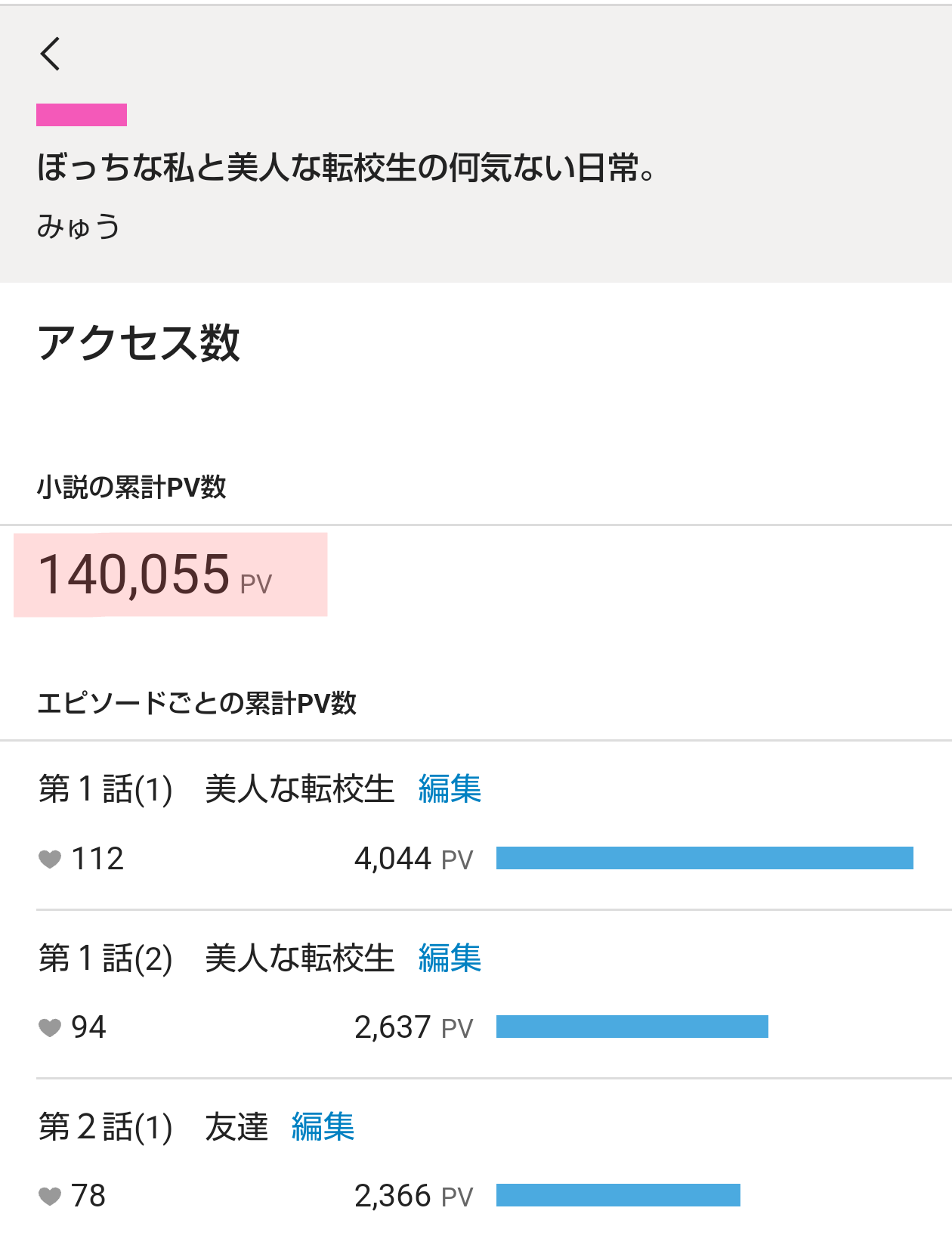The image size is (952, 1245).
Task: Click 編集 link for 第1話(1)
Action: pyautogui.click(x=450, y=789)
